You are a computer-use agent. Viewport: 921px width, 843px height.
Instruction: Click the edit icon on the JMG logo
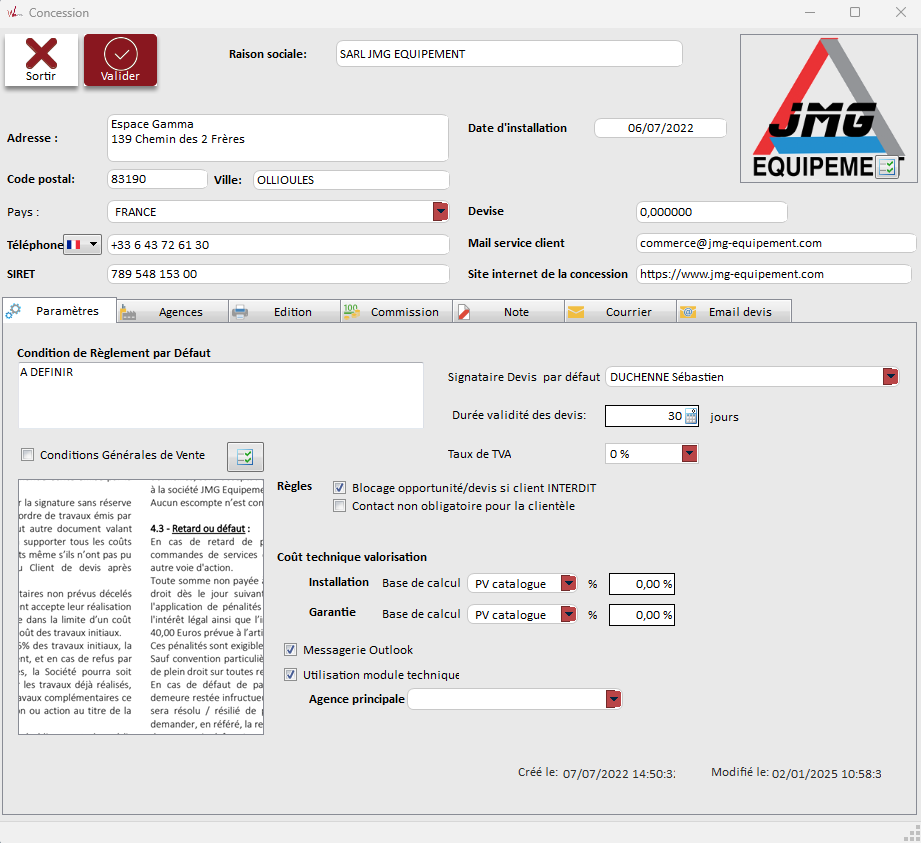pos(886,168)
